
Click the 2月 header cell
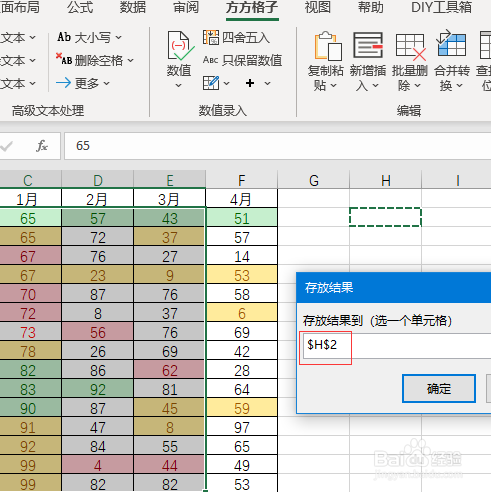tap(98, 199)
